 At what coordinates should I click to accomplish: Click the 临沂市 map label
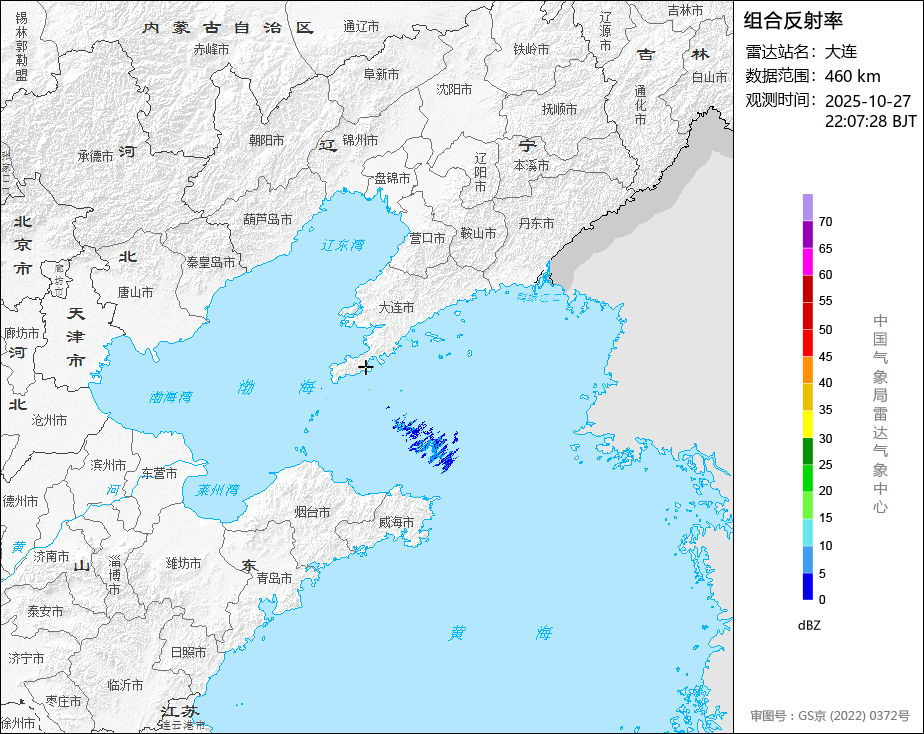(x=125, y=685)
